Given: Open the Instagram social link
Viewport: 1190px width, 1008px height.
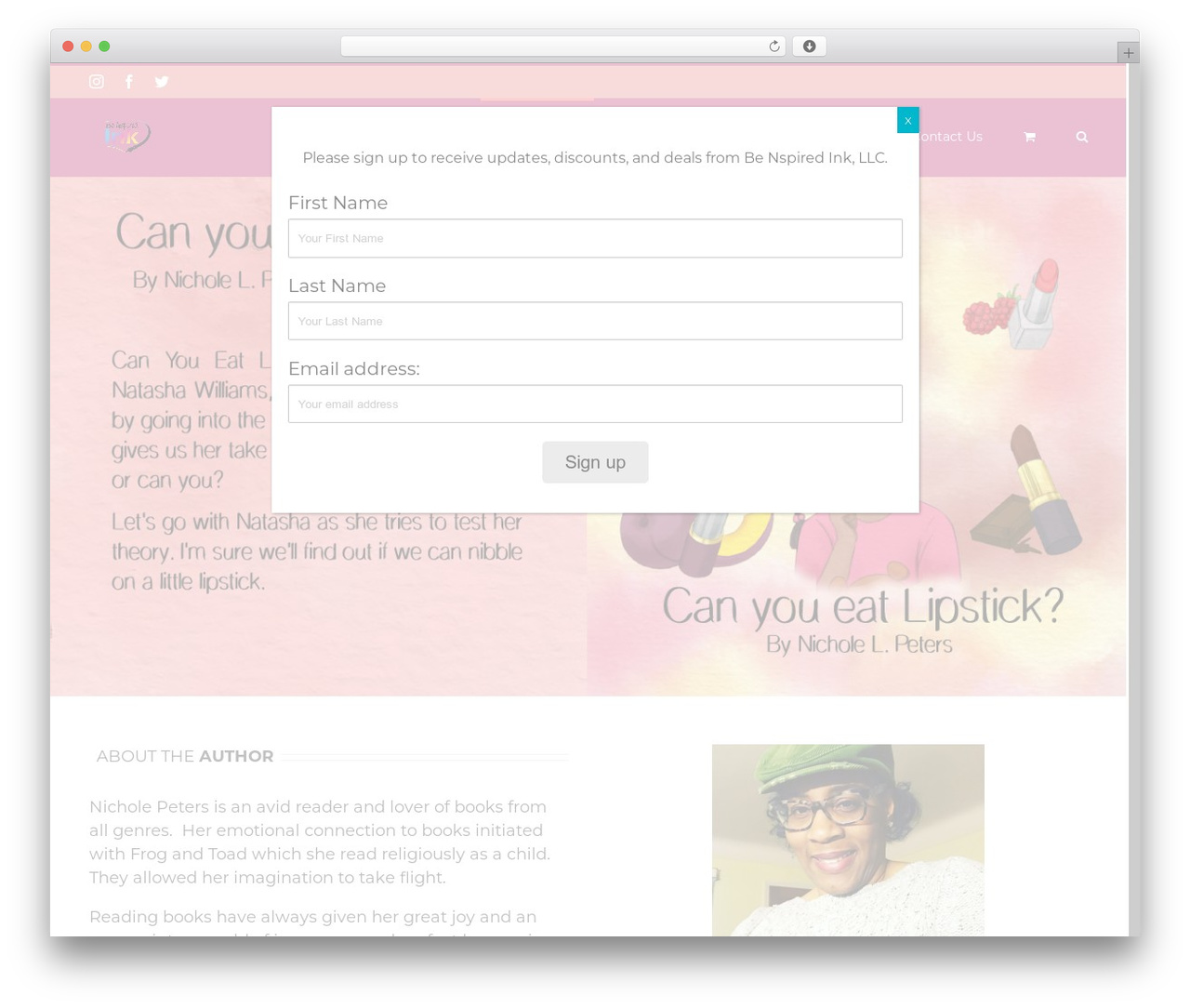Looking at the screenshot, I should point(96,82).
